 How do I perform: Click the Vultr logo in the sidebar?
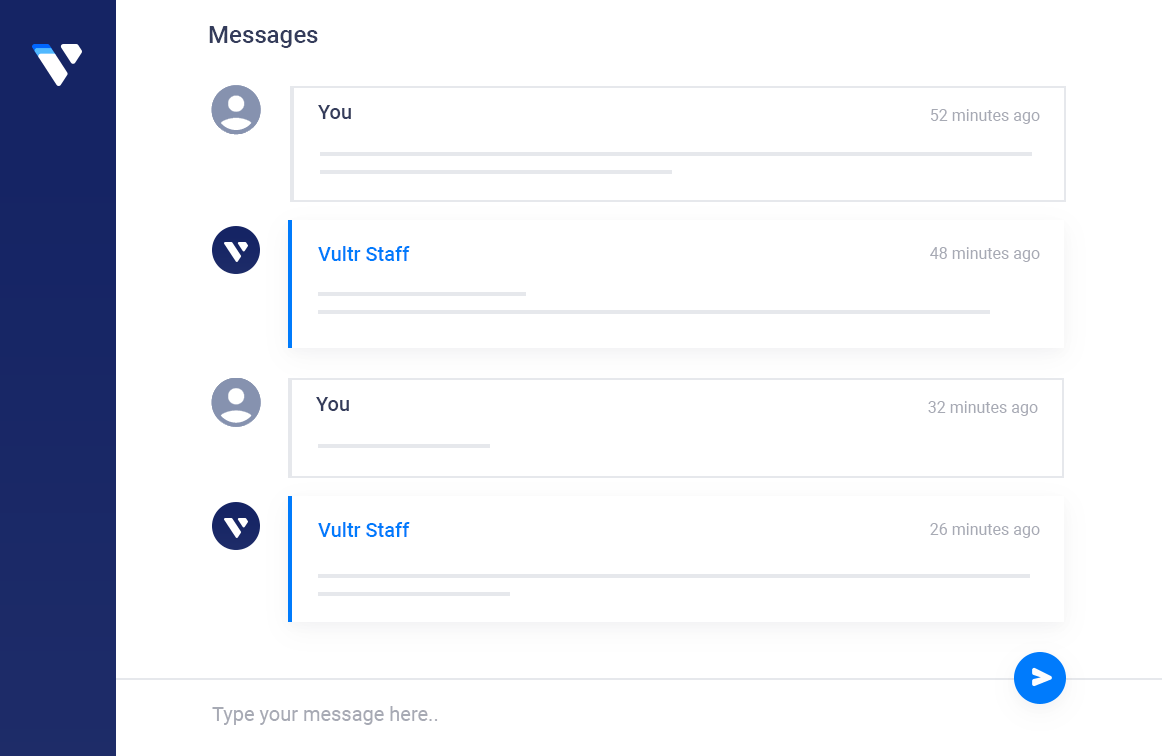[x=57, y=64]
